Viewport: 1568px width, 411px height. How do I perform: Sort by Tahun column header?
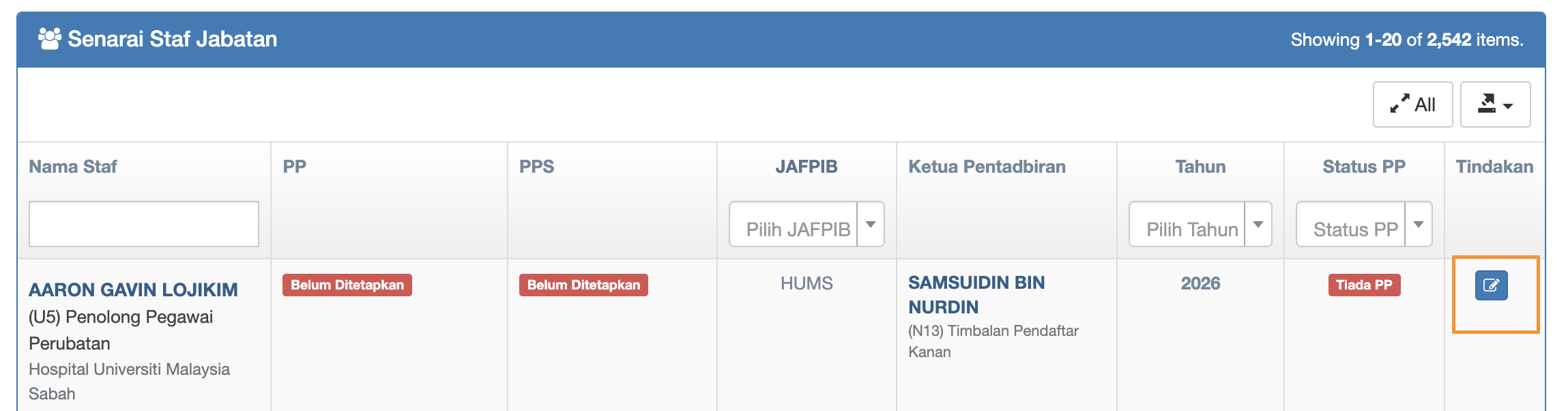tap(1200, 167)
